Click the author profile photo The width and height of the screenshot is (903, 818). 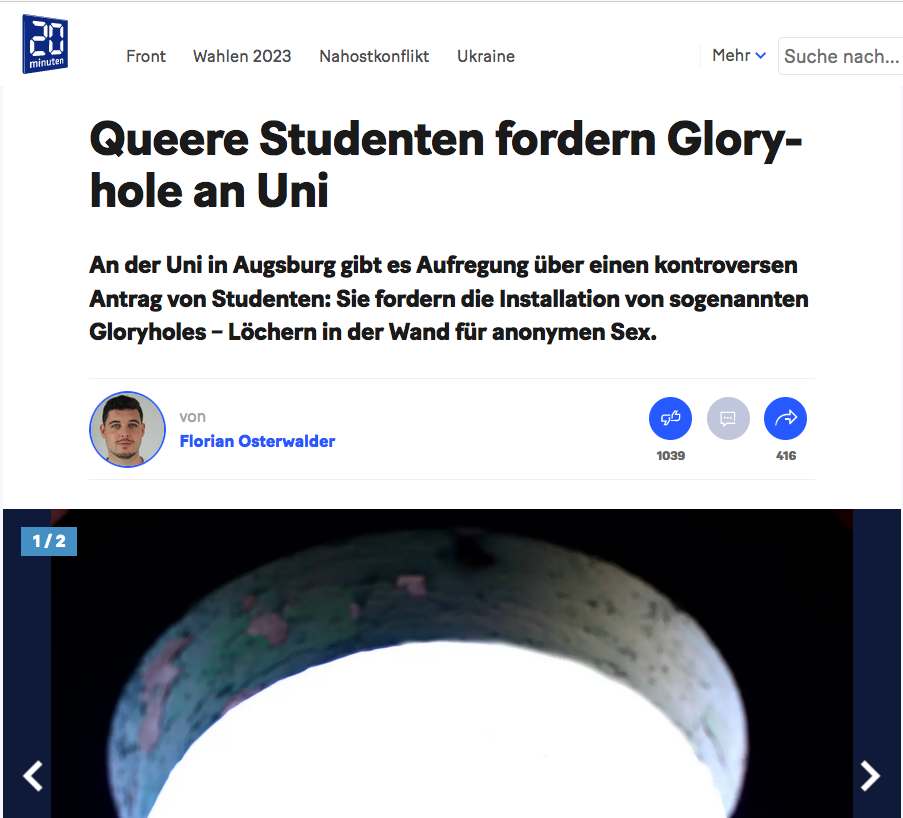(x=127, y=429)
